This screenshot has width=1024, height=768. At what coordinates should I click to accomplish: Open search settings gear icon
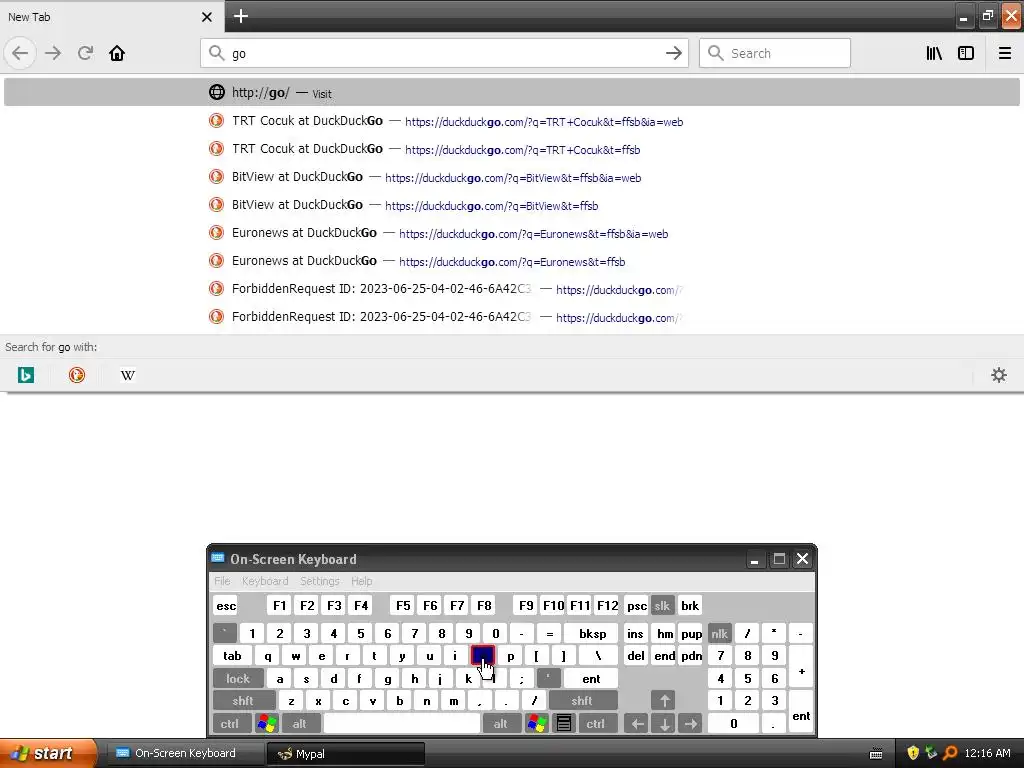coord(999,375)
